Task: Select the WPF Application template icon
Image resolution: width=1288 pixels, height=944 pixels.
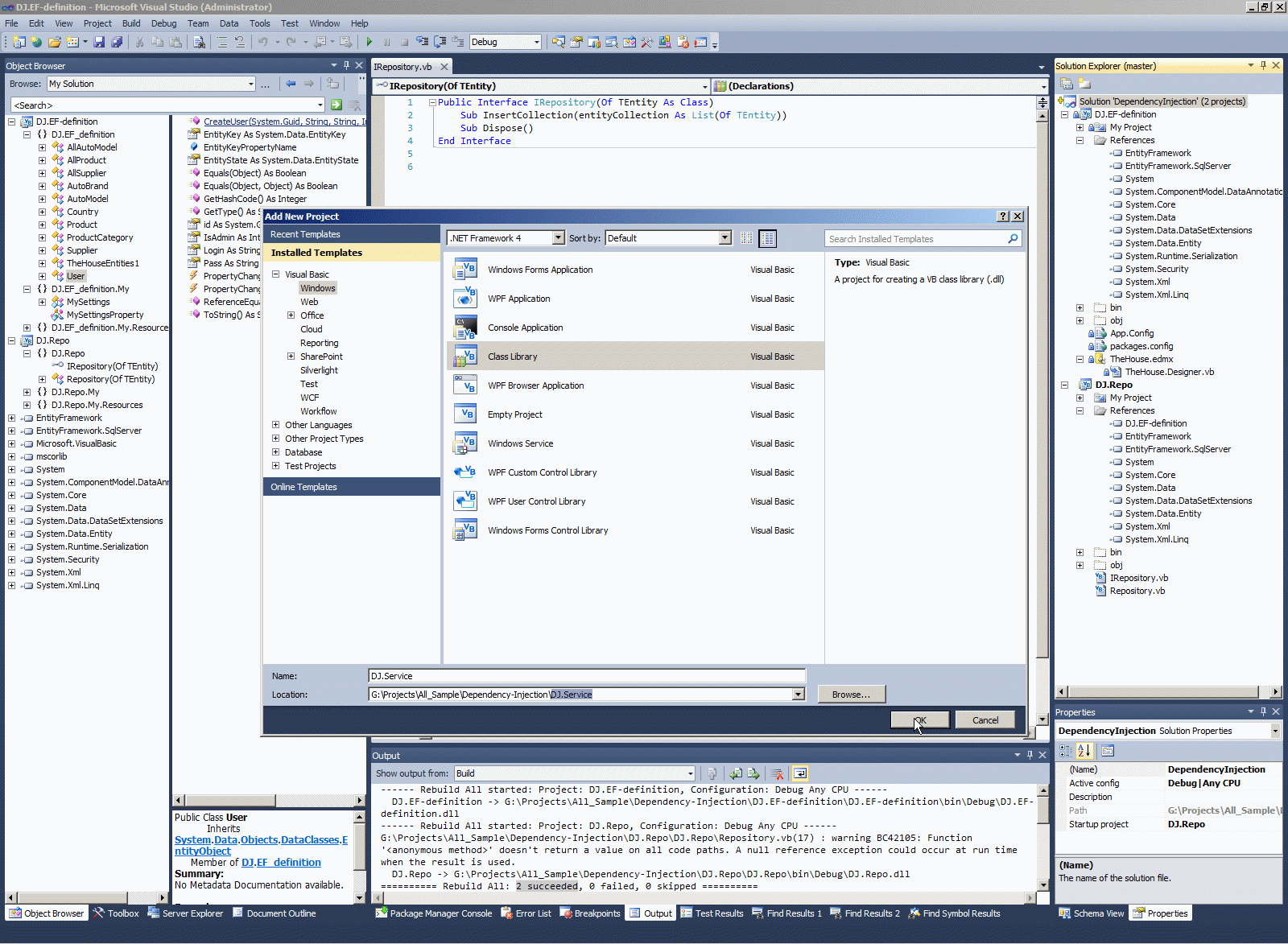Action: [x=465, y=299]
